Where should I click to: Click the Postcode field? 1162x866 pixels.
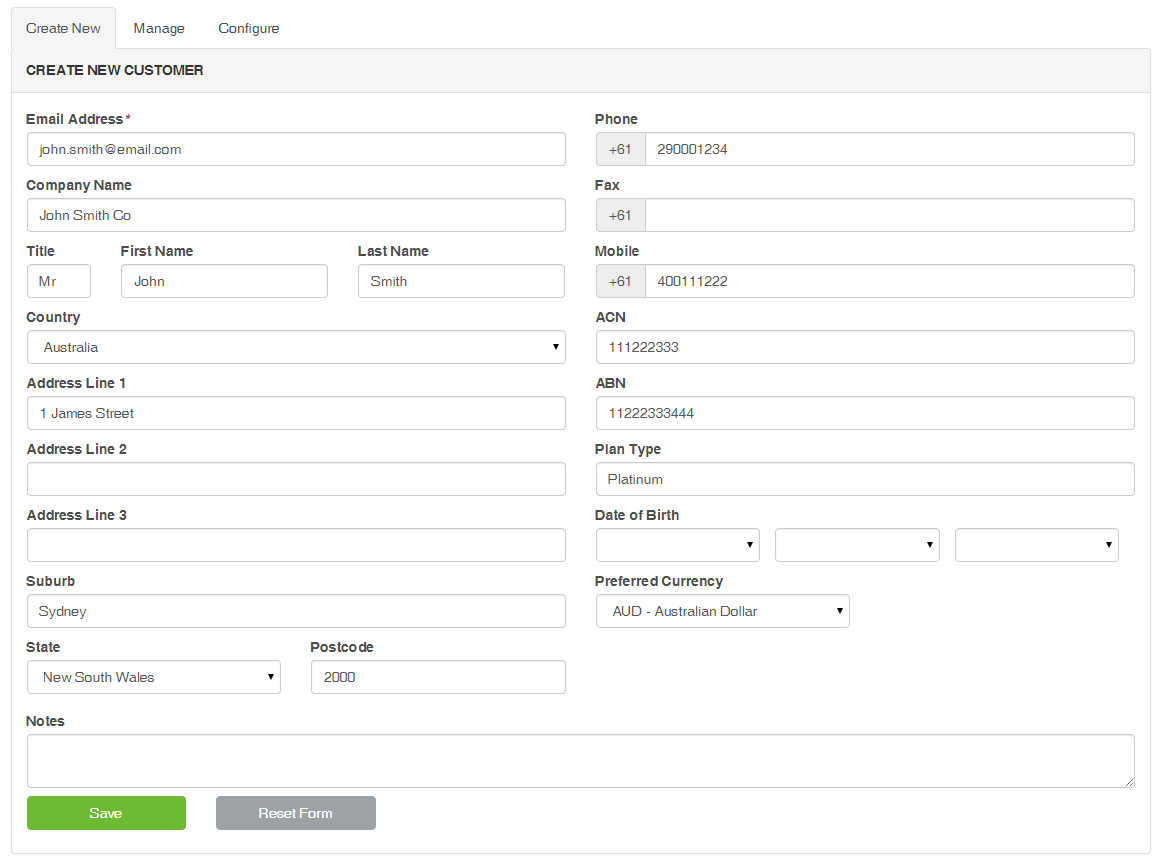click(438, 676)
